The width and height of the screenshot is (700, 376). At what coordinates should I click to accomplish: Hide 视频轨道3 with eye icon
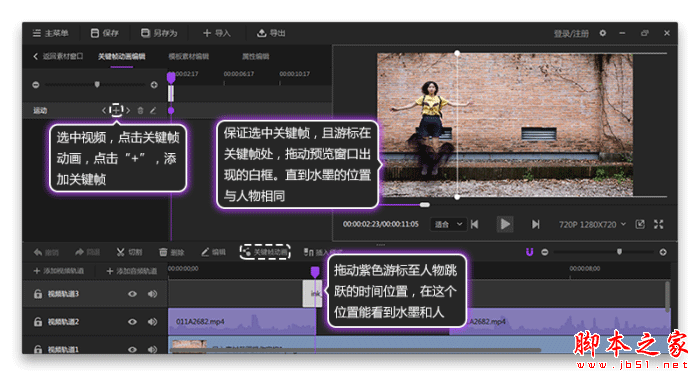[132, 294]
